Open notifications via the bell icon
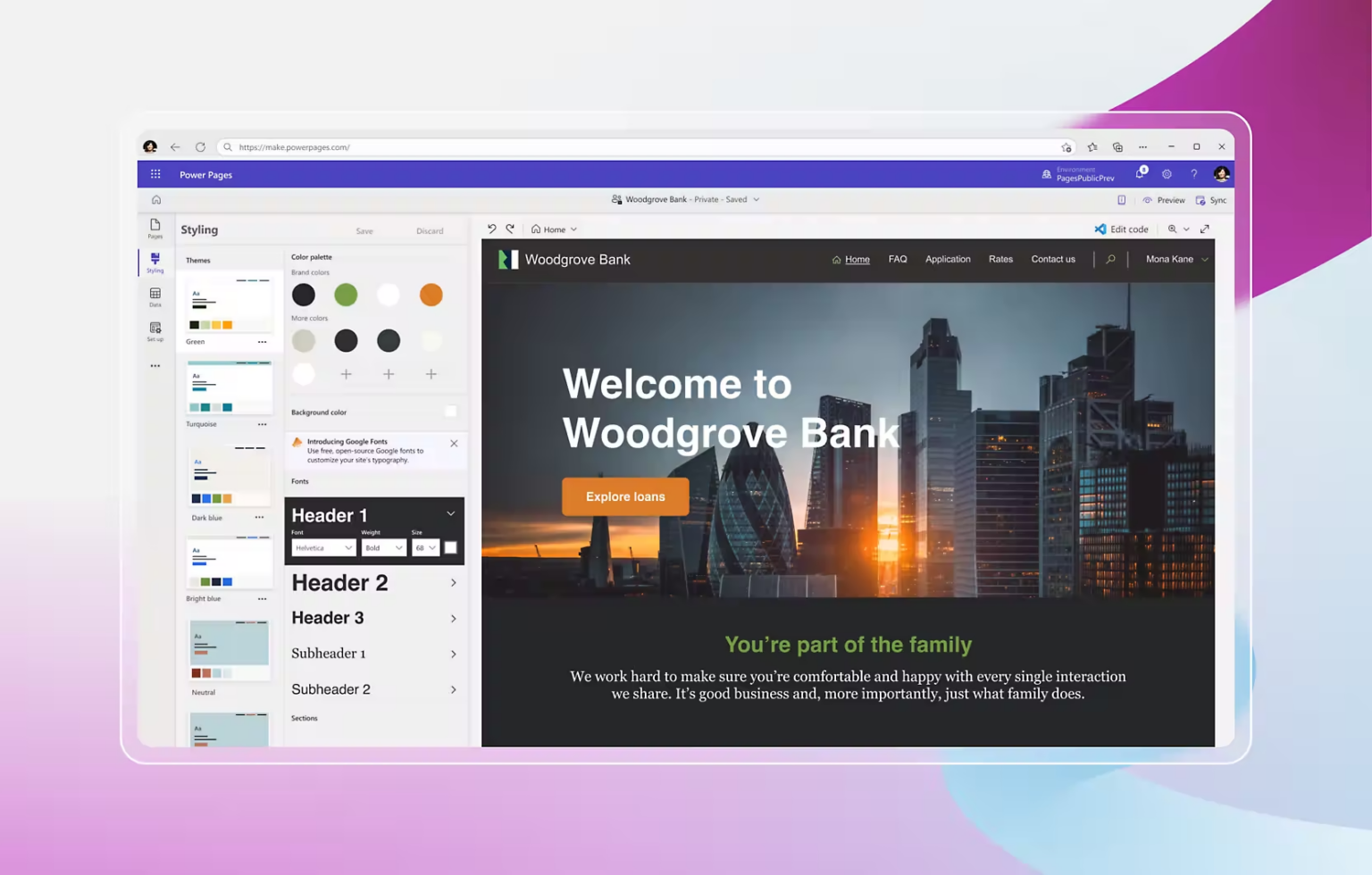This screenshot has height=875, width=1372. 1140,174
